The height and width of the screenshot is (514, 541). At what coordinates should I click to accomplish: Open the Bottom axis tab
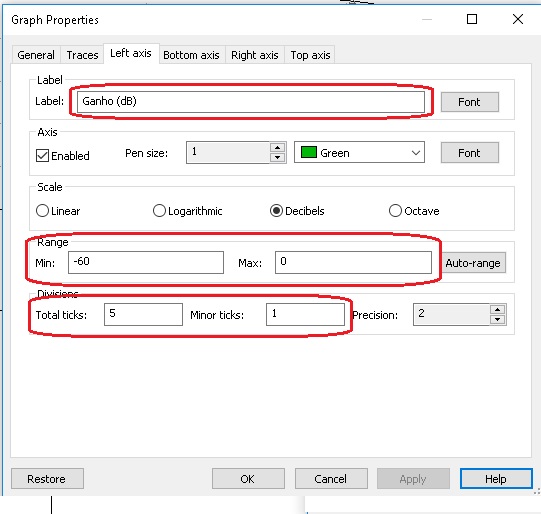tap(191, 55)
